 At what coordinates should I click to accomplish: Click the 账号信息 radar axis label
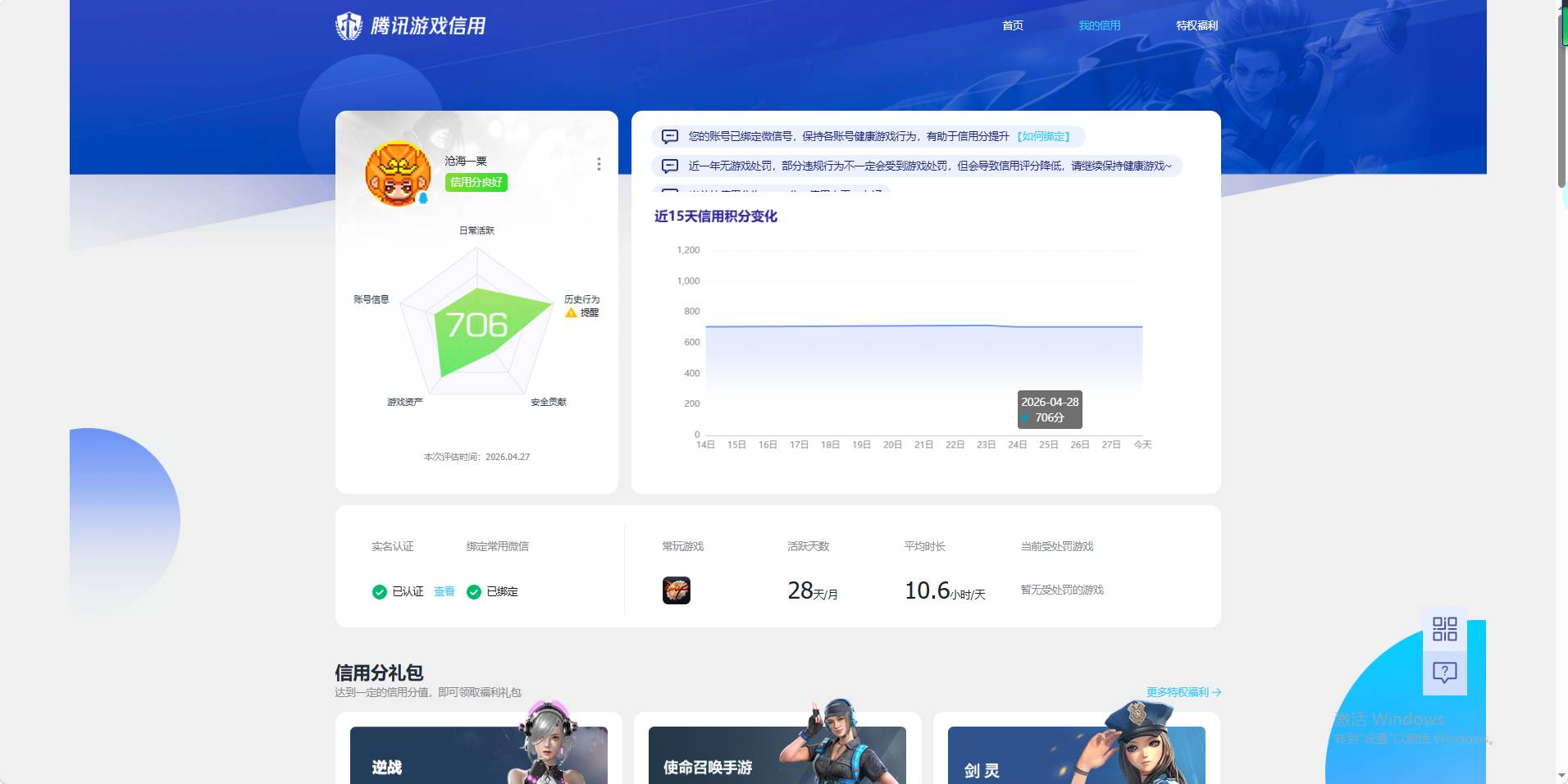click(371, 299)
